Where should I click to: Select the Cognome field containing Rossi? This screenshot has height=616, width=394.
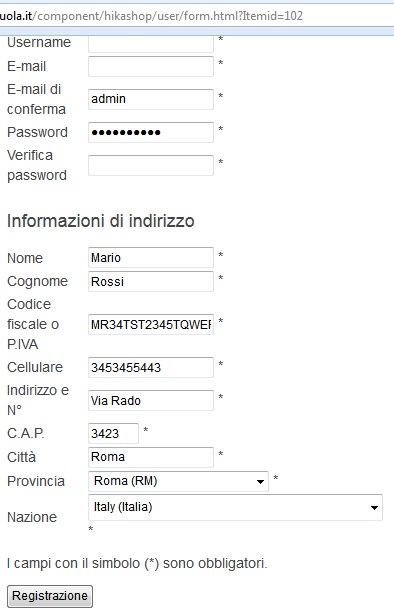click(151, 281)
